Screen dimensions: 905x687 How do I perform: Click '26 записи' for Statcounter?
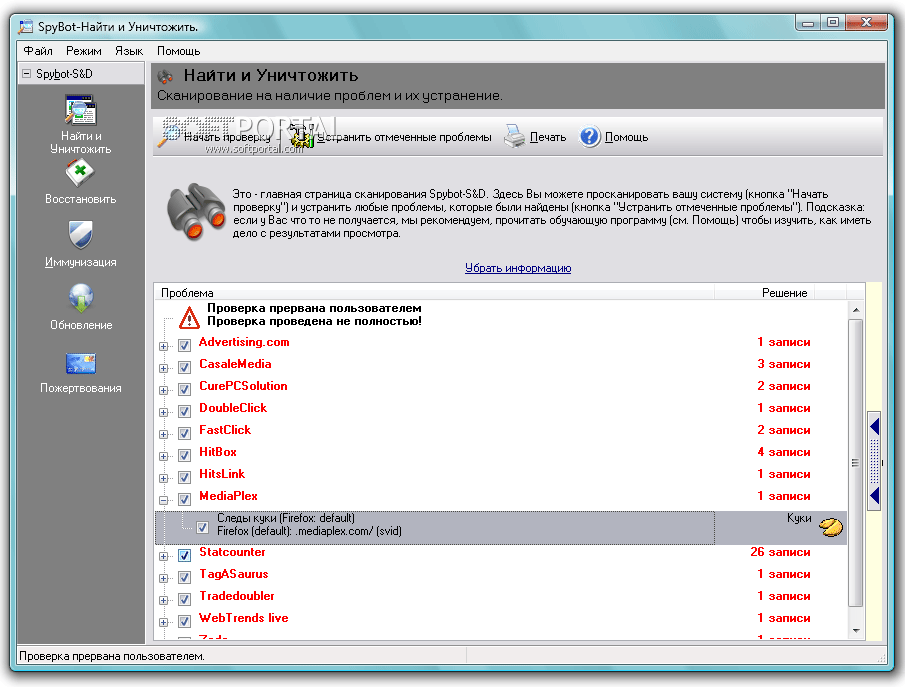pos(780,552)
